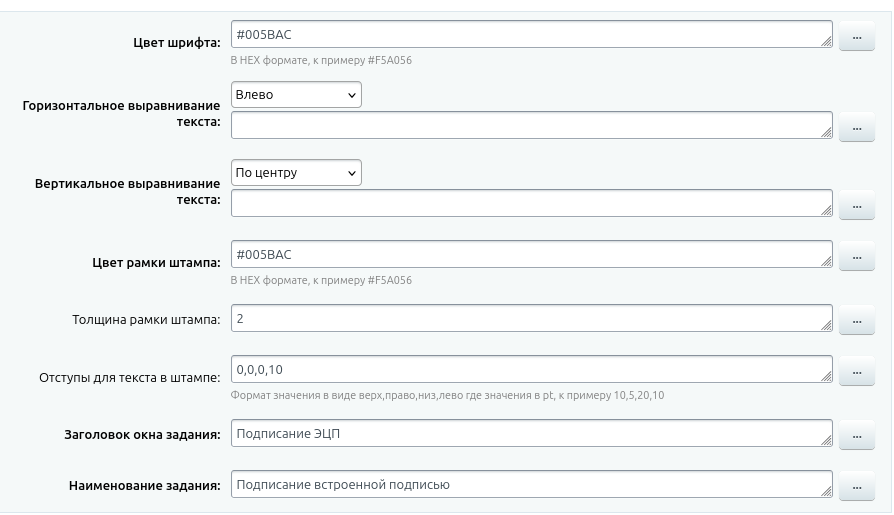This screenshot has width=894, height=515.
Task: Focus the 'Цвет рамки штампа' hex field
Action: click(530, 254)
